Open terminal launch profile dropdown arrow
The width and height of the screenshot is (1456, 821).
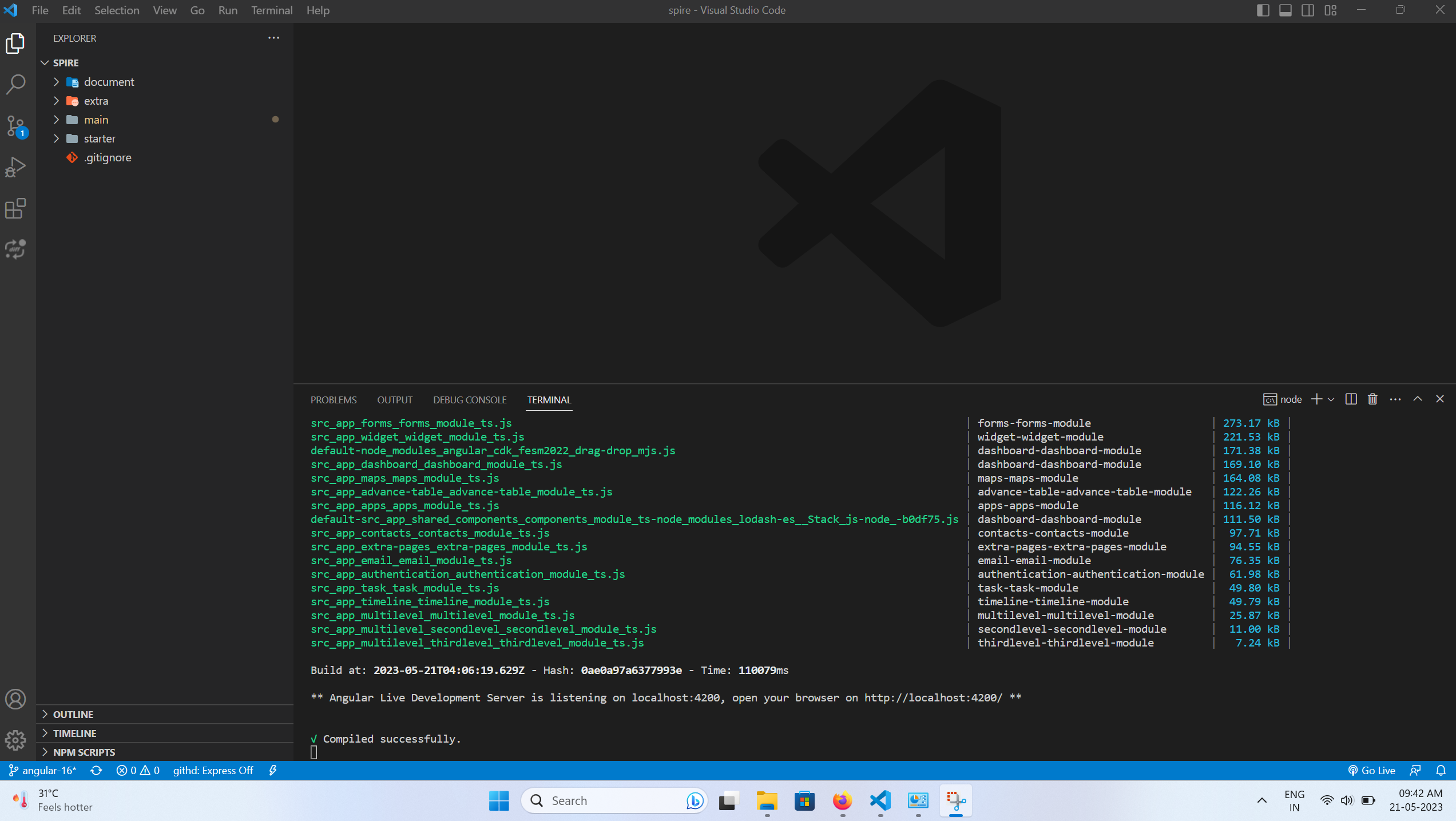point(1331,399)
